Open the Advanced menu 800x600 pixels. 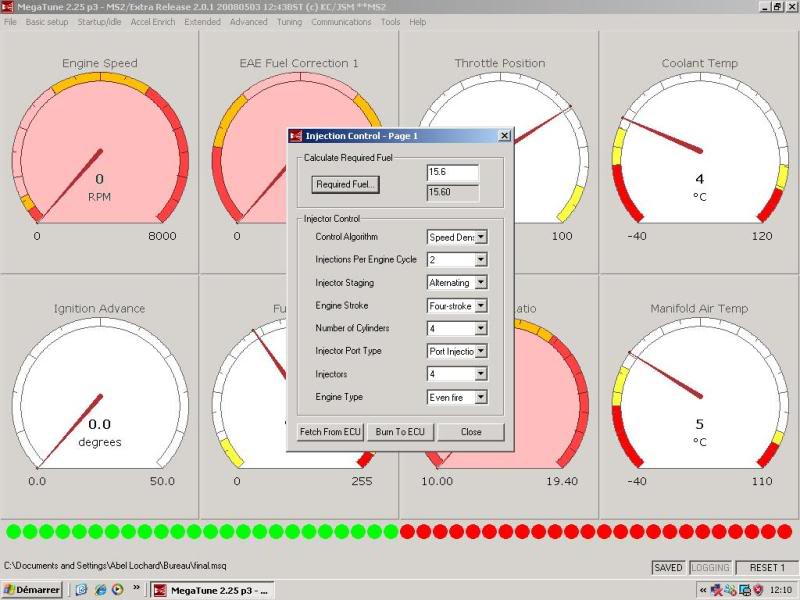tap(248, 22)
